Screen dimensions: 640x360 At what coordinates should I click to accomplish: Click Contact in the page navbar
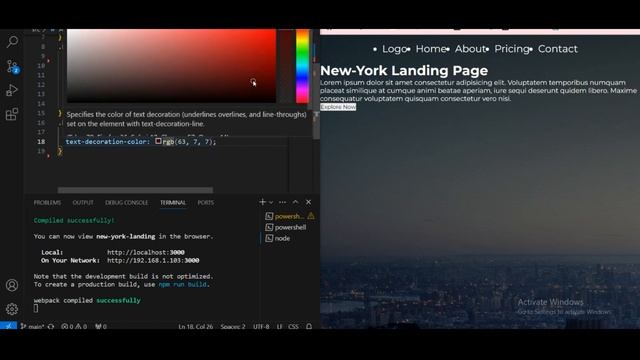[x=558, y=49]
